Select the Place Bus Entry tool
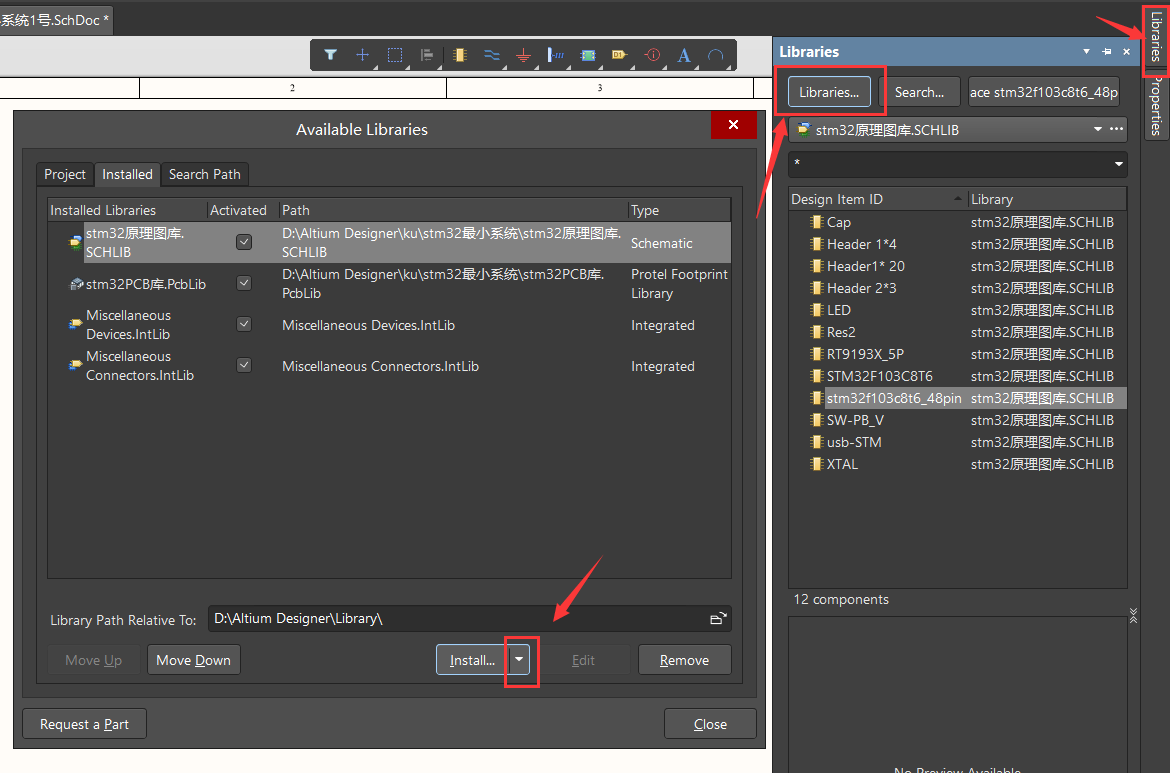1170x773 pixels. 556,54
